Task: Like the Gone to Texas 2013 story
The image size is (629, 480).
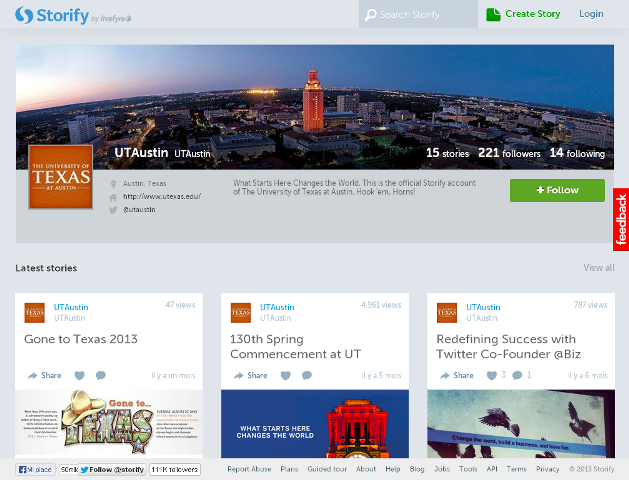Action: [x=79, y=375]
